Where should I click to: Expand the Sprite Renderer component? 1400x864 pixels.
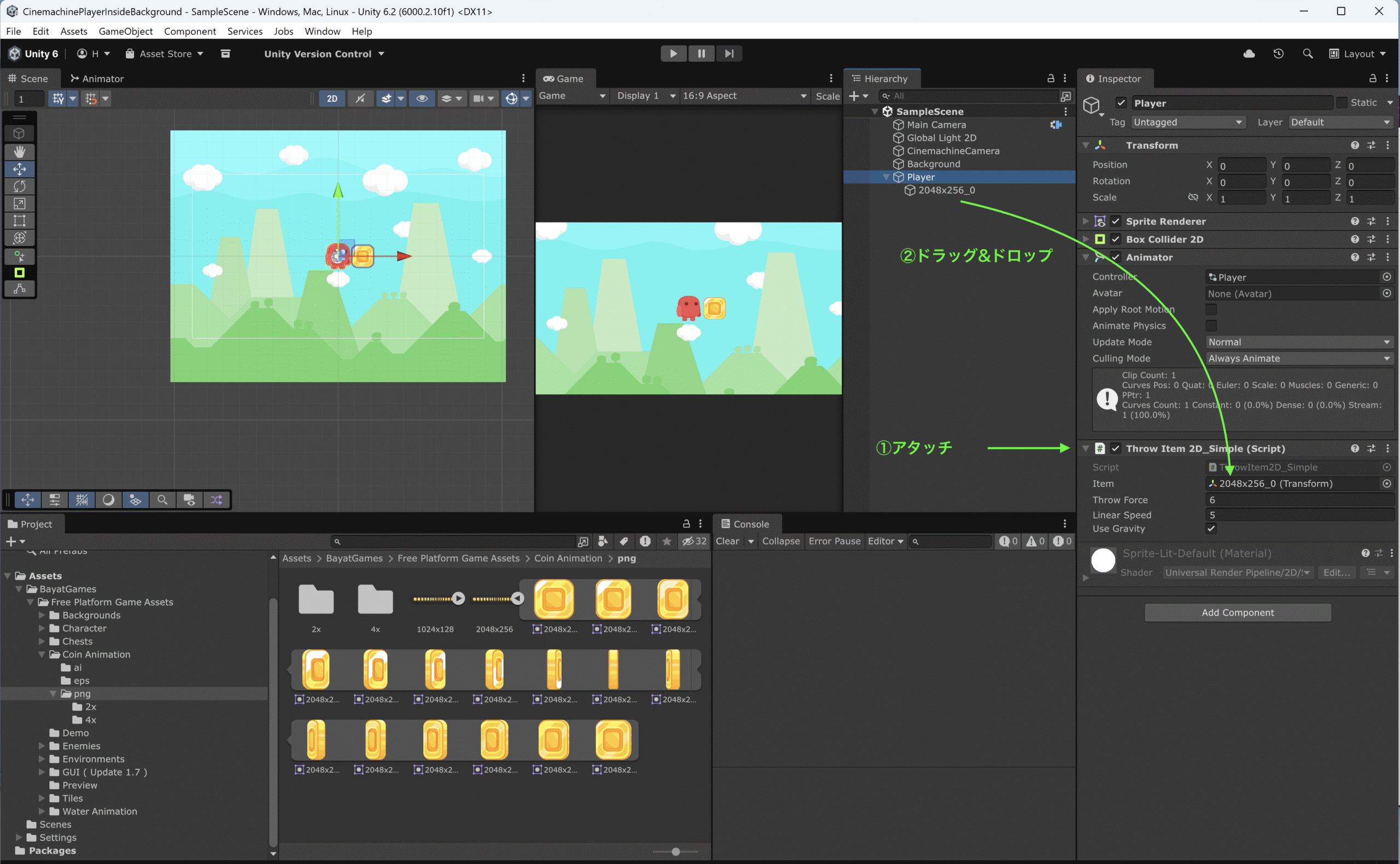pos(1085,221)
